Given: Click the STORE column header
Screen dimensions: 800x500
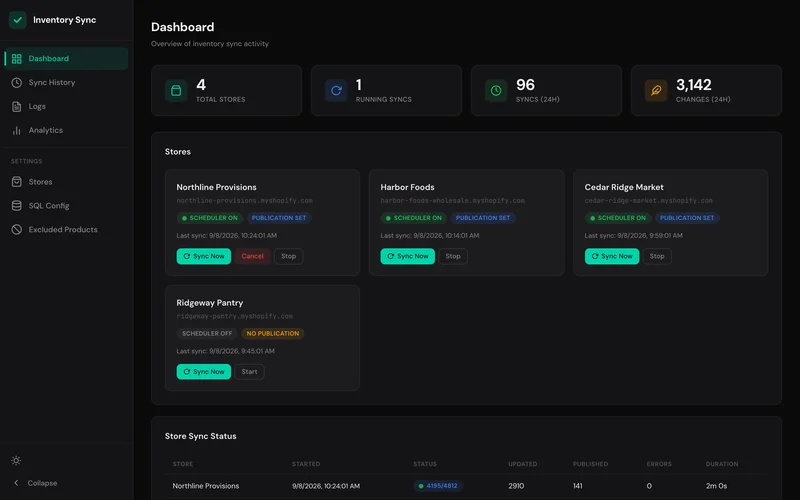Looking at the screenshot, I should (183, 464).
